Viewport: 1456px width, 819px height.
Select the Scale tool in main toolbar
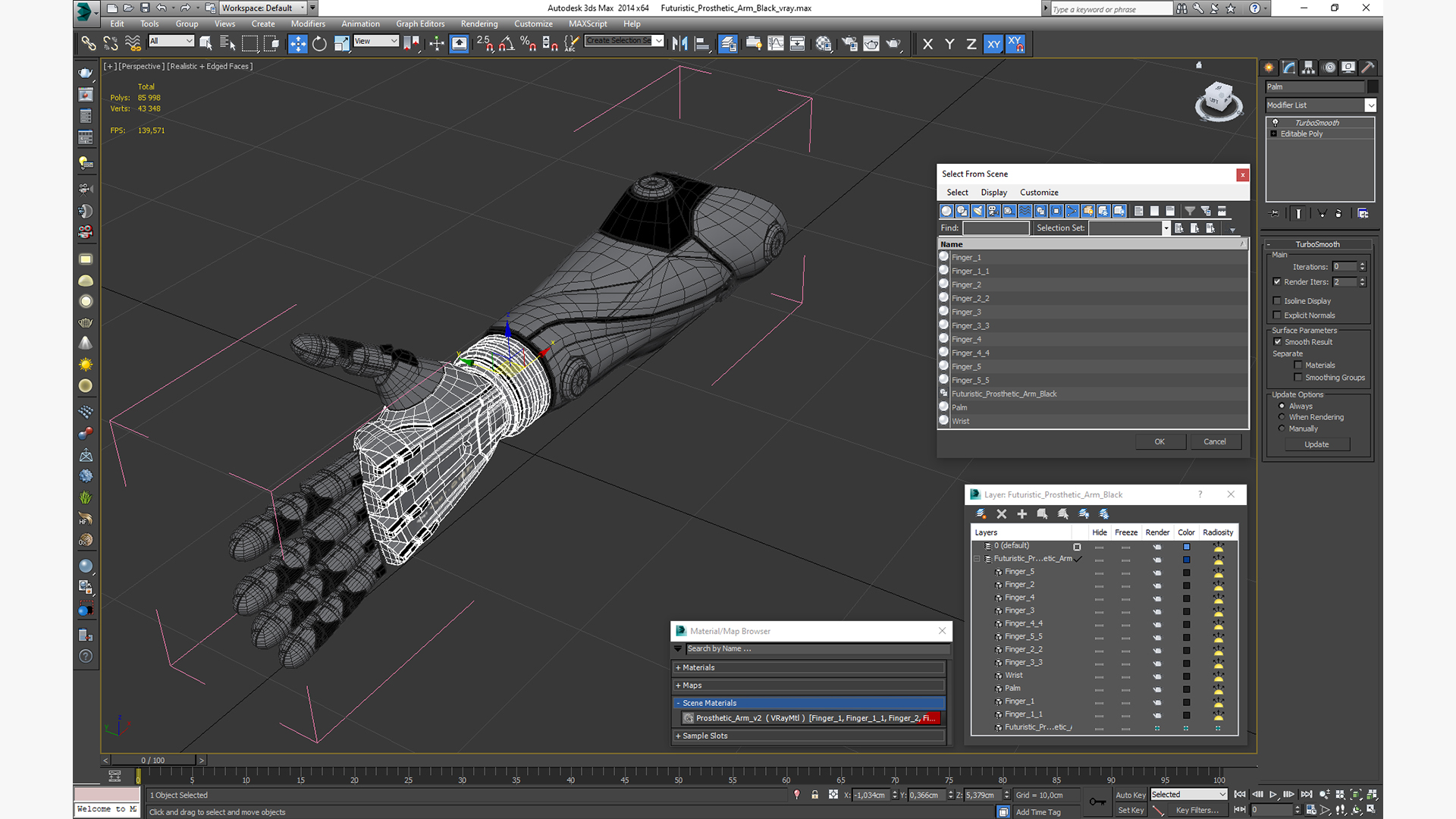tap(341, 44)
